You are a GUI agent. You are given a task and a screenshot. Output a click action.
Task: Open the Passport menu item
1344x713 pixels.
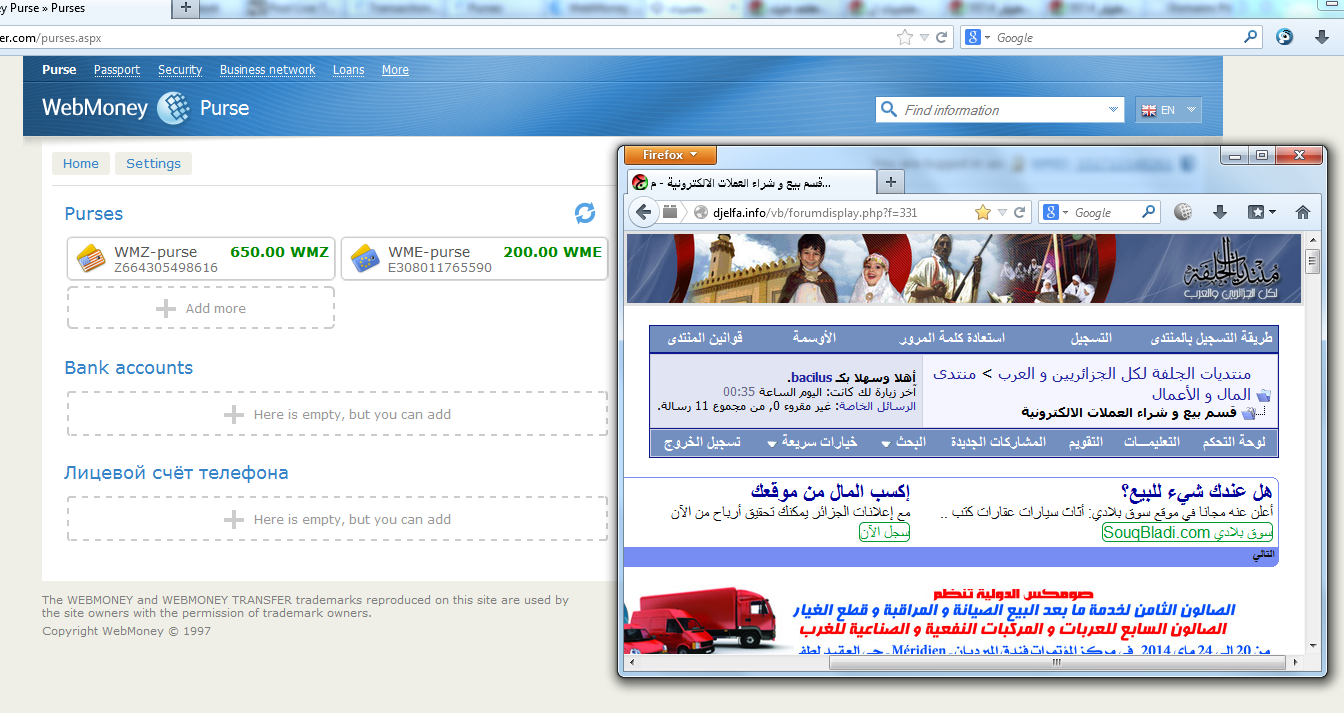coord(117,70)
